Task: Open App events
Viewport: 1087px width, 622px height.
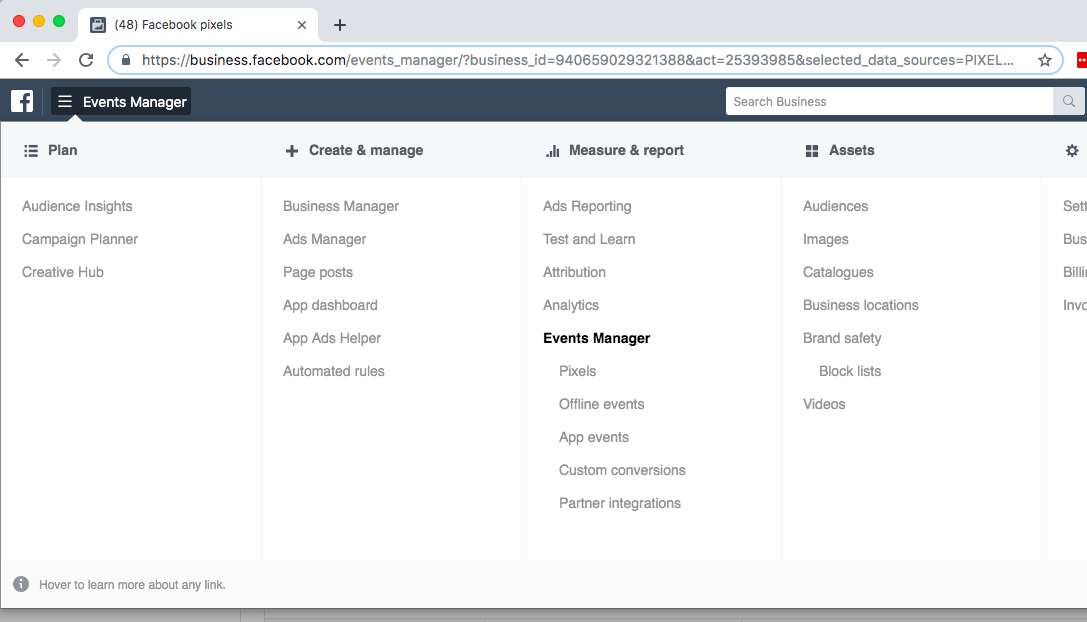Action: point(594,437)
